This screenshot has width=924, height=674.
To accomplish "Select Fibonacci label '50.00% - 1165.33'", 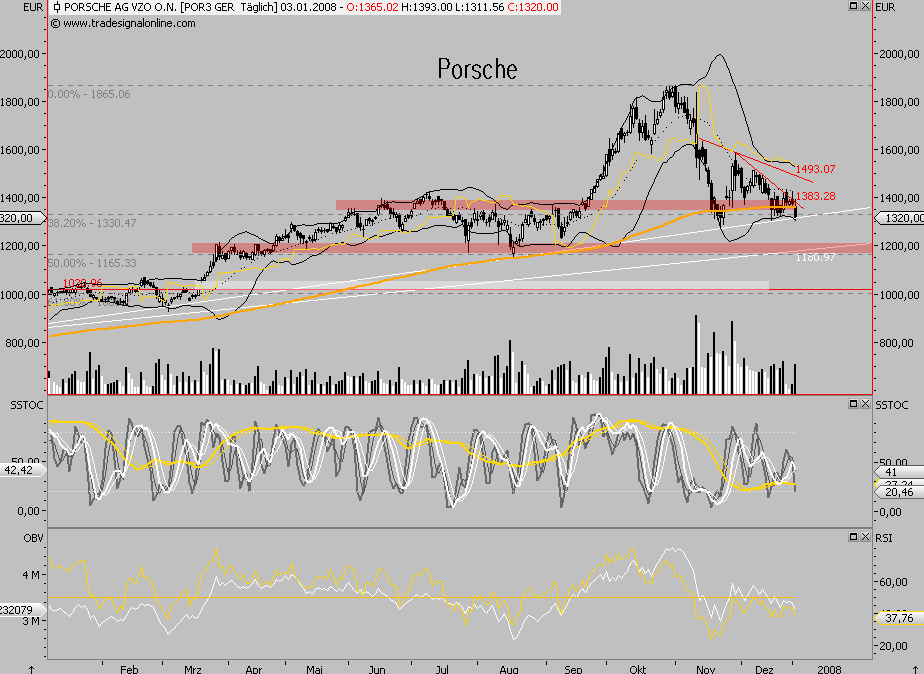I will click(92, 263).
